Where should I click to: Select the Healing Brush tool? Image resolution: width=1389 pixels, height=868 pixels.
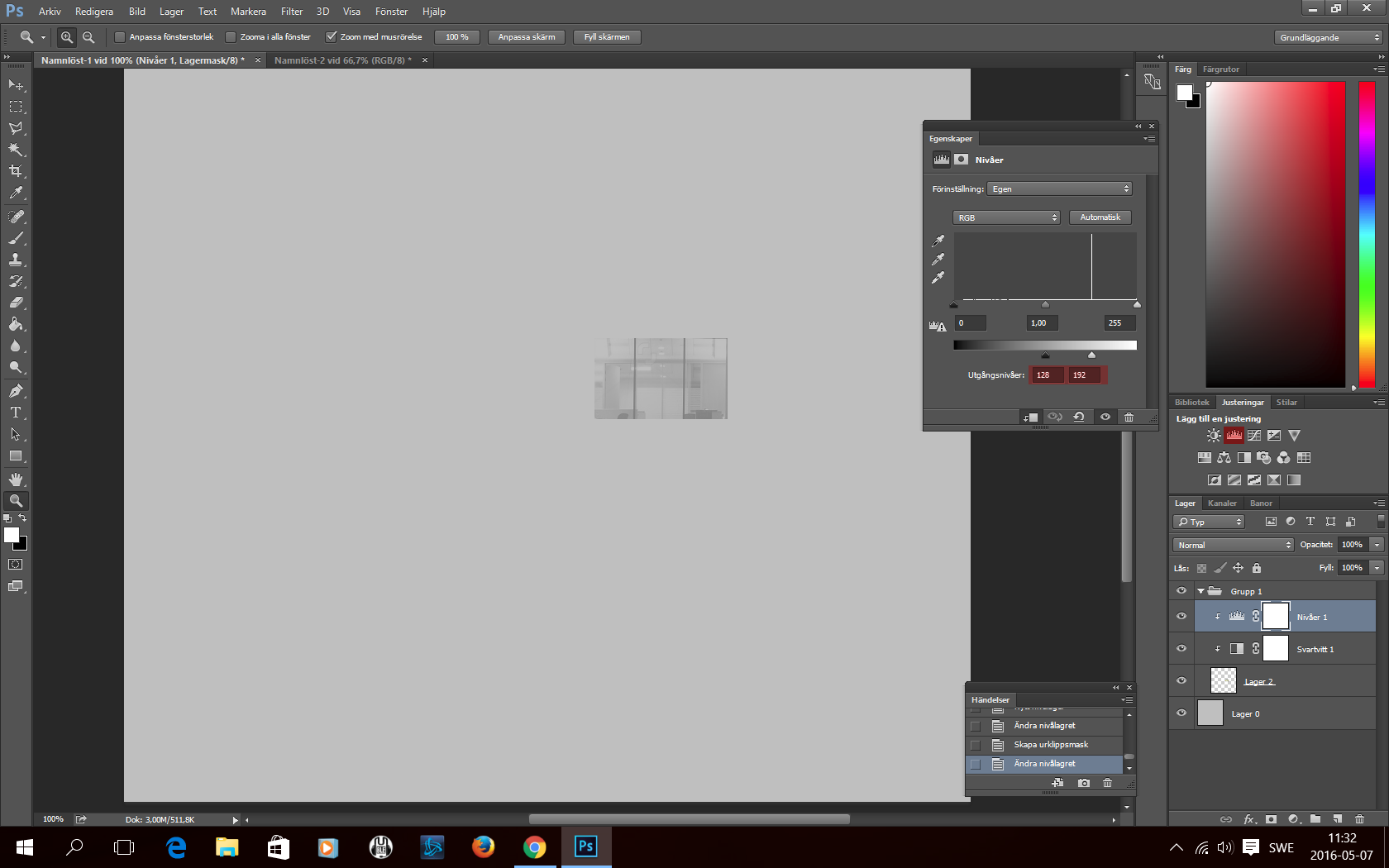[x=16, y=217]
